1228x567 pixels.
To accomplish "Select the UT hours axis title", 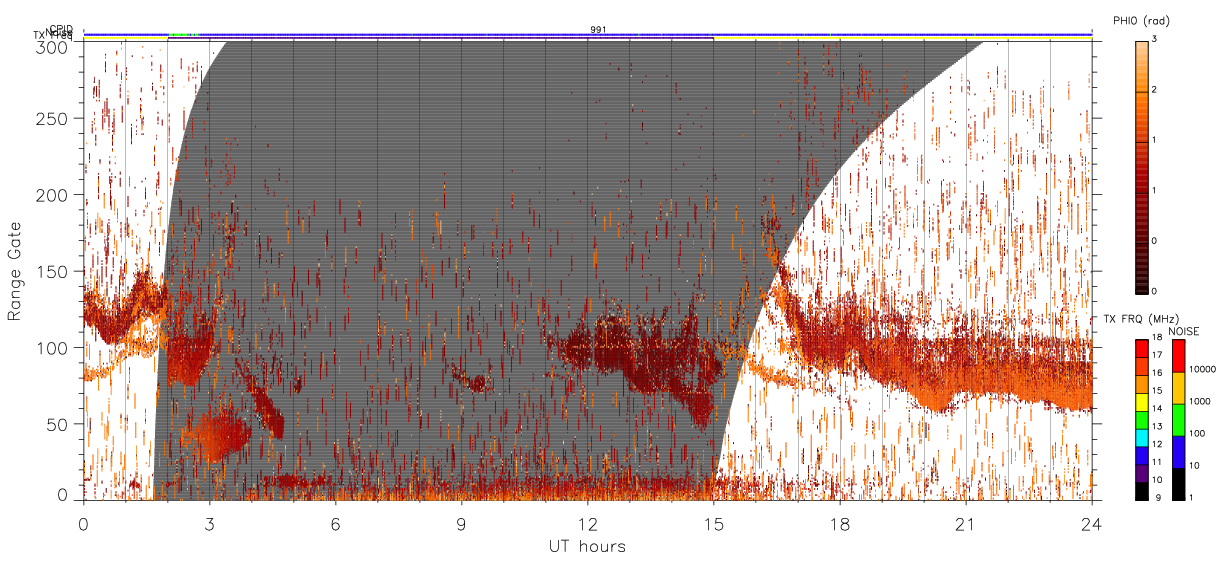I will point(587,546).
